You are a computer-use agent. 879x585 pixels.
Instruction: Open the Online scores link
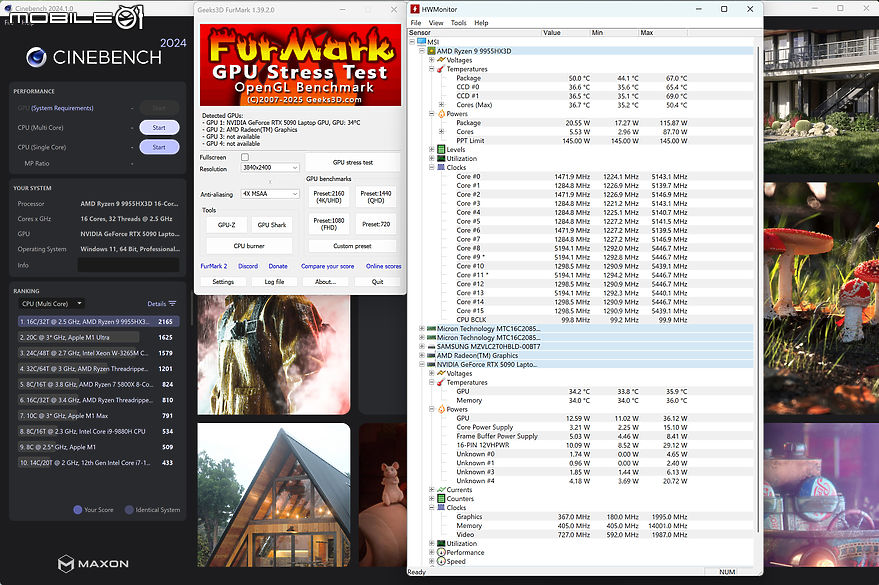[x=383, y=266]
